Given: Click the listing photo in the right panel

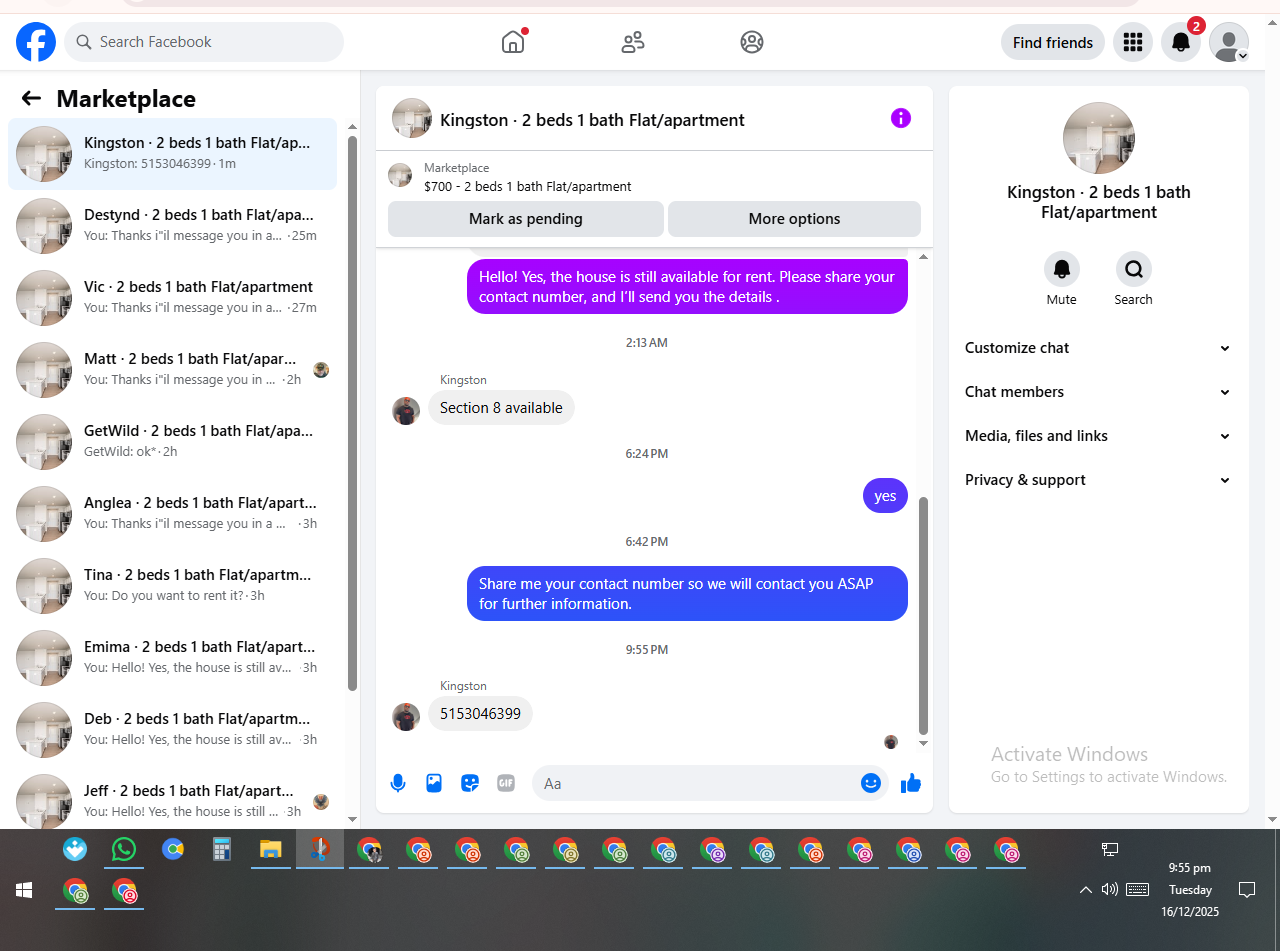Looking at the screenshot, I should (x=1099, y=138).
